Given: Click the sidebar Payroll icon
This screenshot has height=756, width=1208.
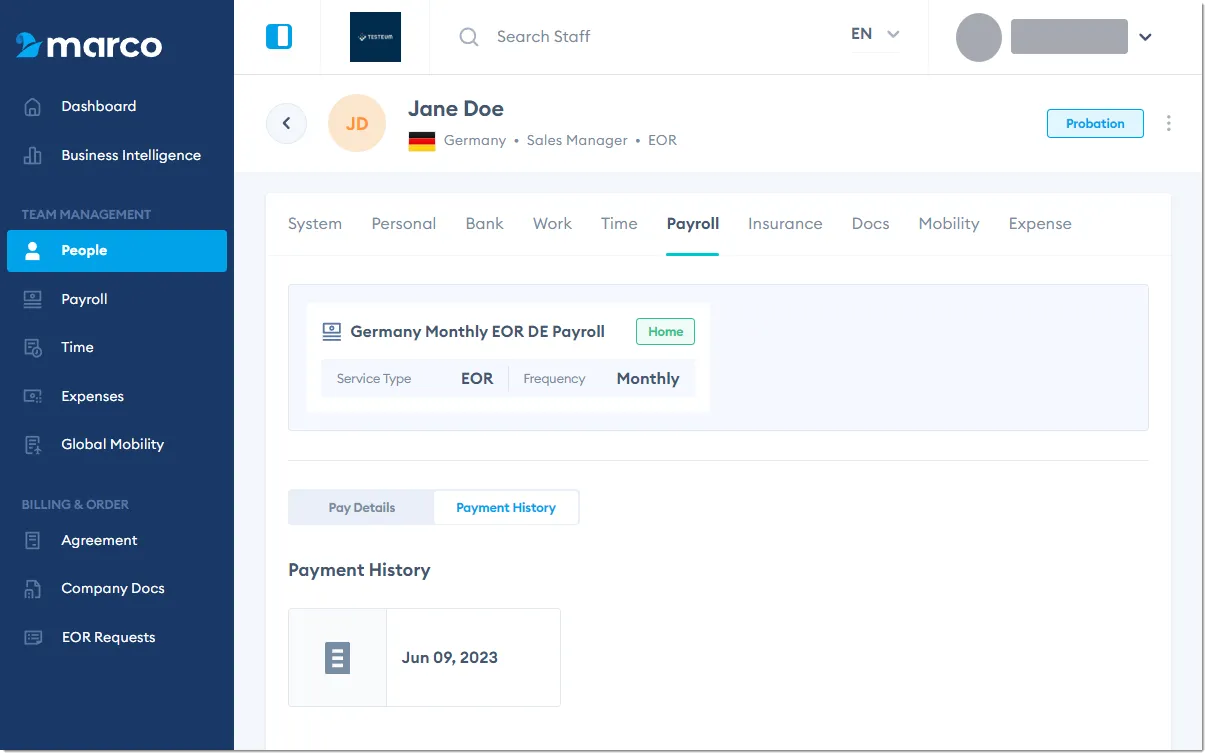Looking at the screenshot, I should [33, 299].
